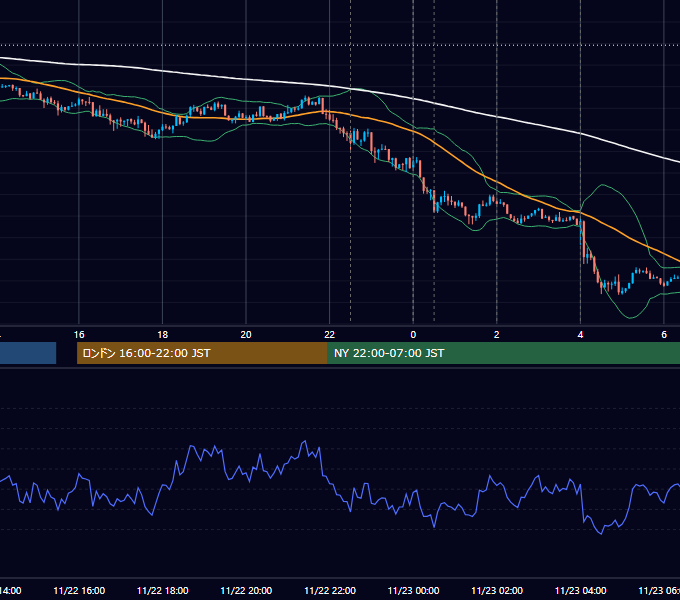Screen dimensions: 680x600
Task: Click the hour label 18 on upper time axis
Action: (x=163, y=335)
